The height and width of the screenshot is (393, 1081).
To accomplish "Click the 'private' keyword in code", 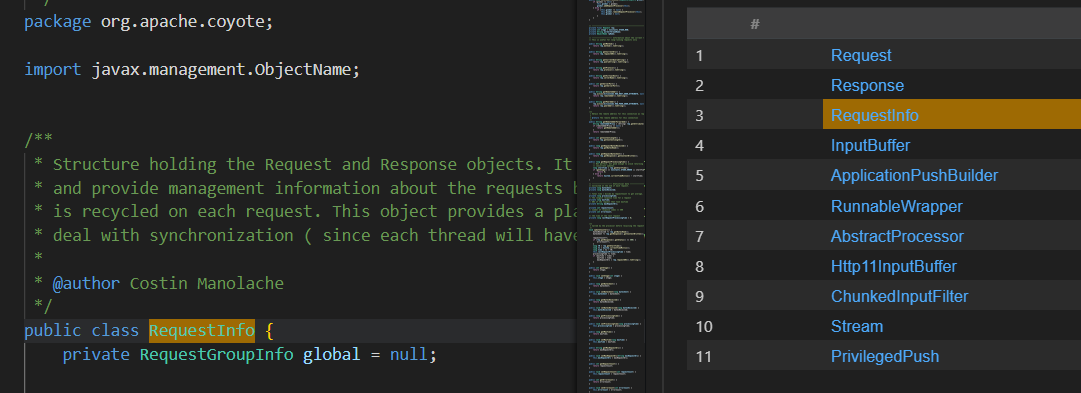I will click(96, 355).
